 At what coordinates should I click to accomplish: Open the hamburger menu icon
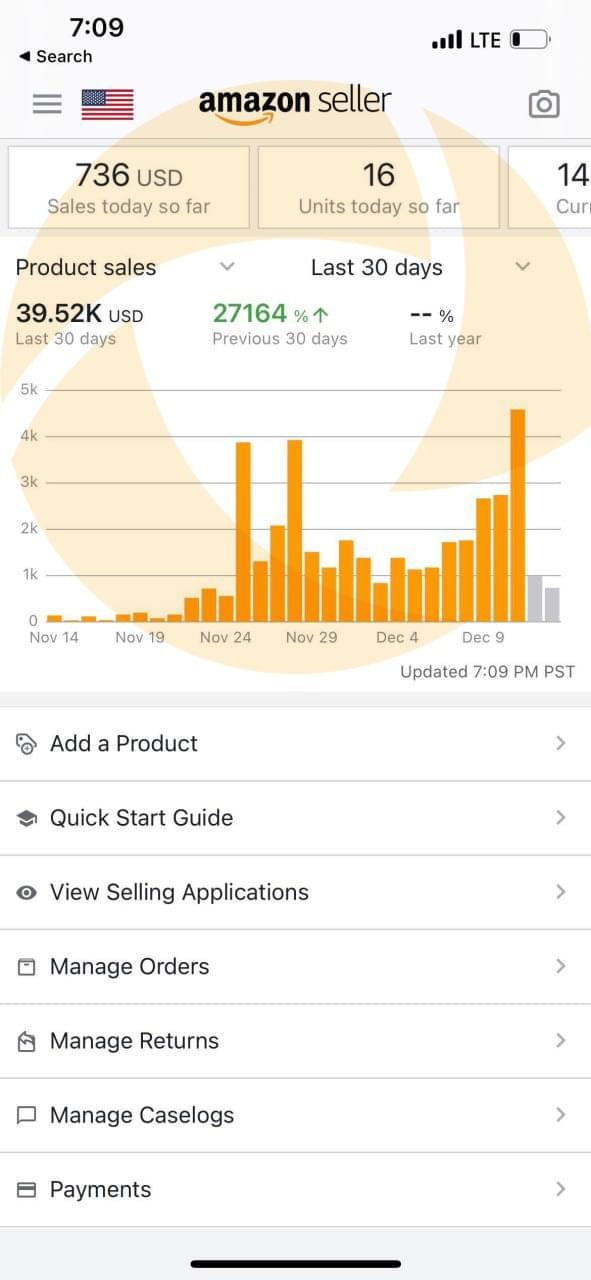pos(47,104)
